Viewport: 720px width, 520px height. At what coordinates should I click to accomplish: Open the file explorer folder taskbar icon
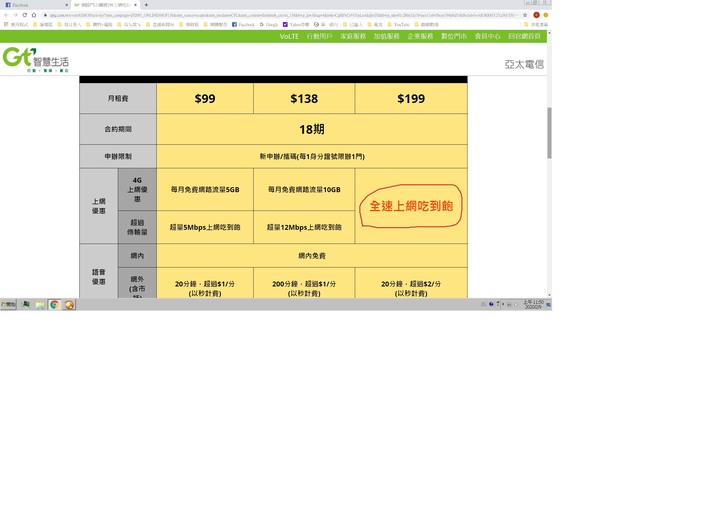pos(40,305)
